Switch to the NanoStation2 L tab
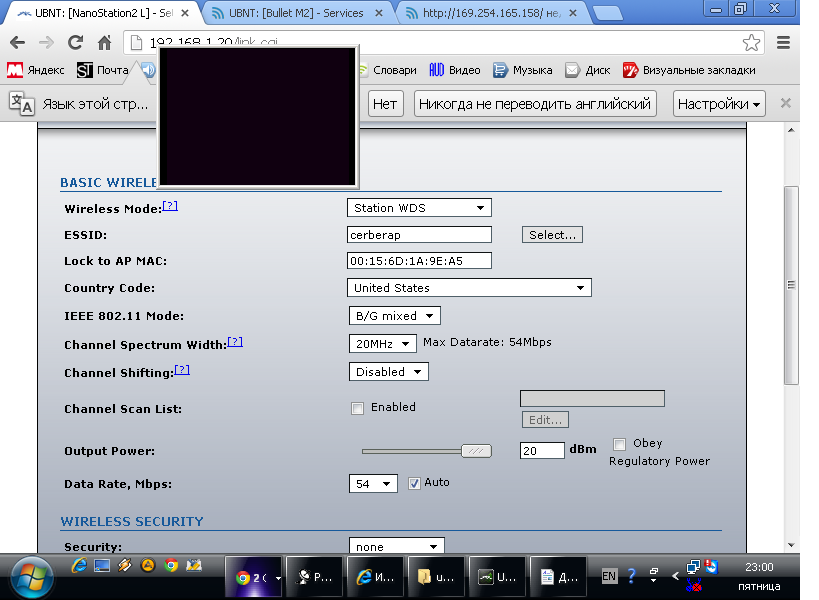 [99, 13]
